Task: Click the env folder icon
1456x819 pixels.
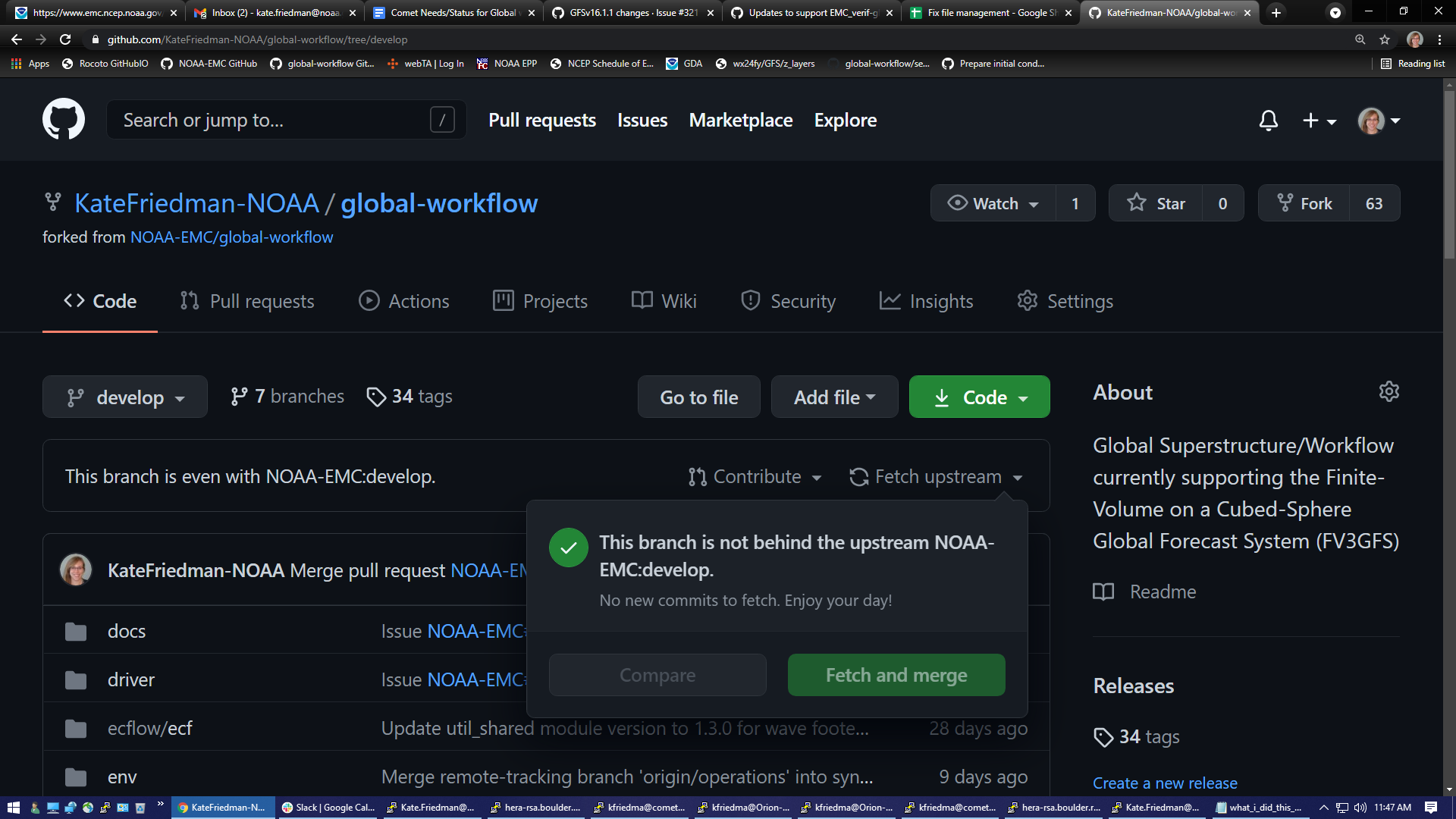Action: point(76,777)
